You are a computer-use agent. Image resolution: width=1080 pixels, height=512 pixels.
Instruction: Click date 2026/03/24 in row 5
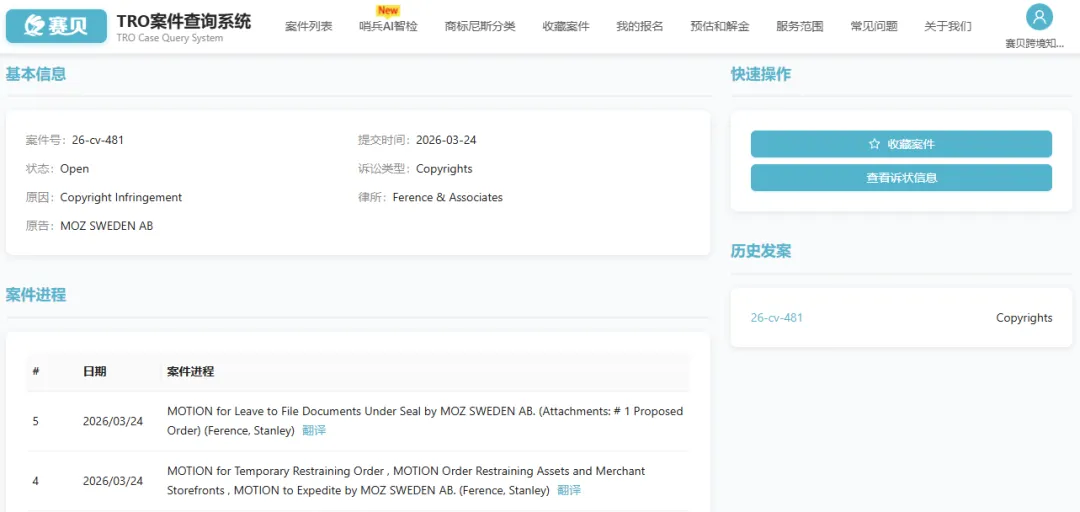[113, 421]
